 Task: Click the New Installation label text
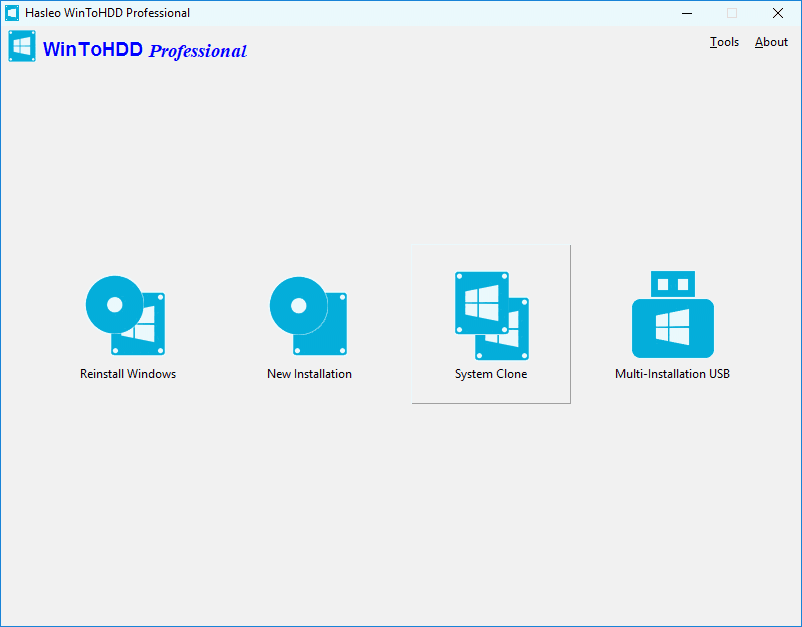(309, 373)
